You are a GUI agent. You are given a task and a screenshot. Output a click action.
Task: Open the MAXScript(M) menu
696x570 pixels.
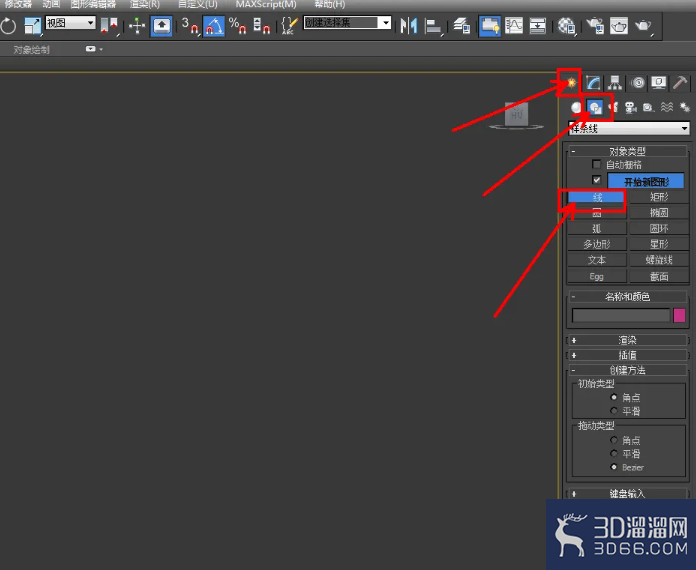click(x=266, y=4)
